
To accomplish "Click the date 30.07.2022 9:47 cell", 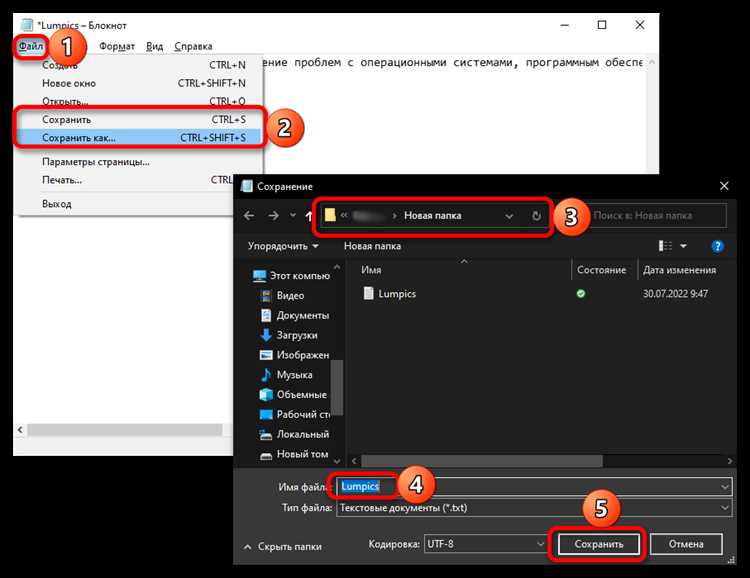I will 675,294.
